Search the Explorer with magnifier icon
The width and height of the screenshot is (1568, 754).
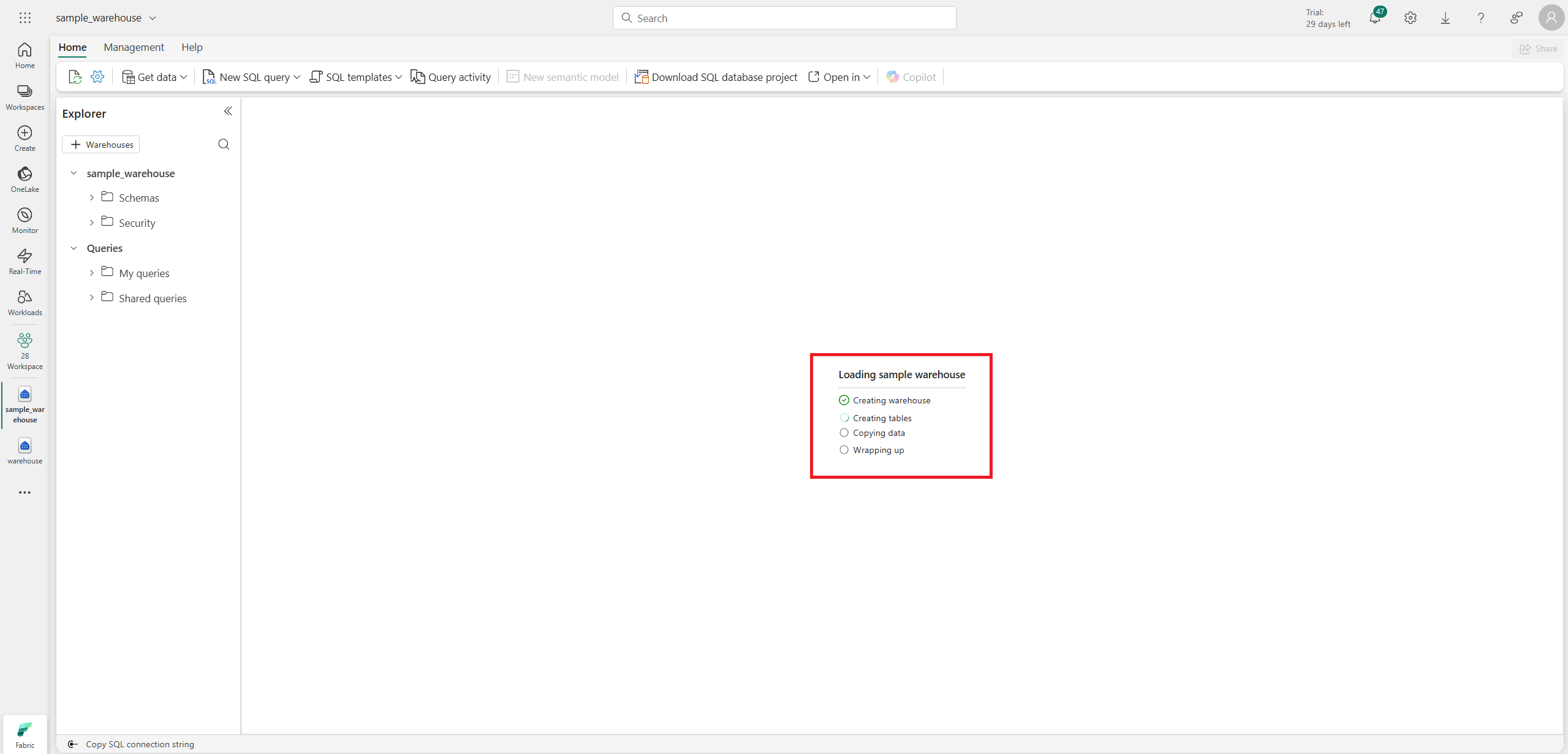[224, 144]
